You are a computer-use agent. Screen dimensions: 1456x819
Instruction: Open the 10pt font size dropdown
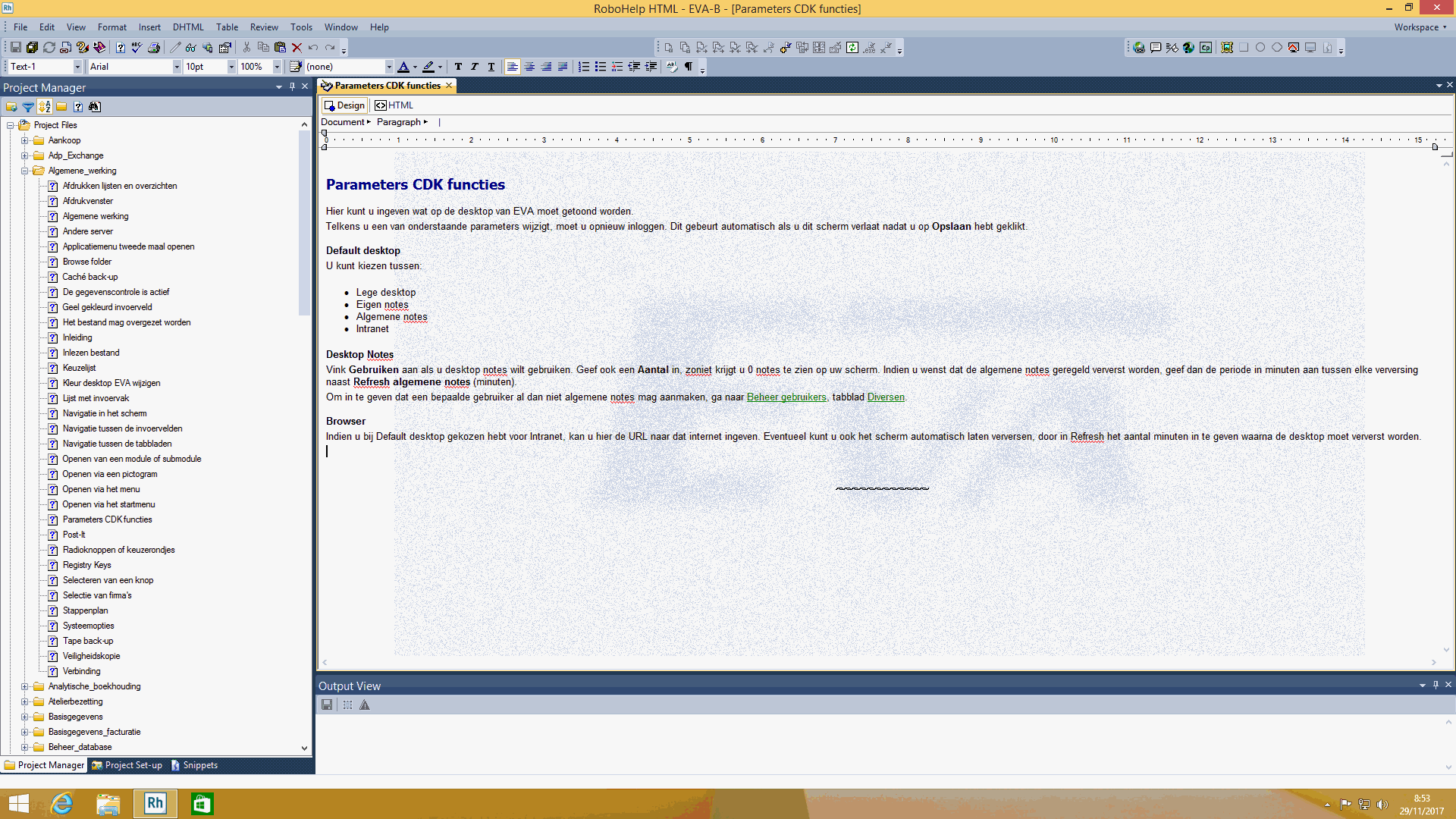pyautogui.click(x=231, y=67)
